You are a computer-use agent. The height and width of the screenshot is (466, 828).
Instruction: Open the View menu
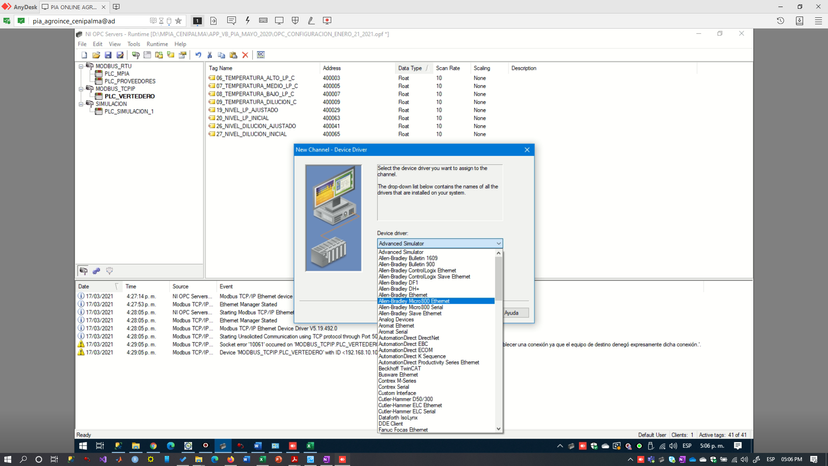coord(115,44)
